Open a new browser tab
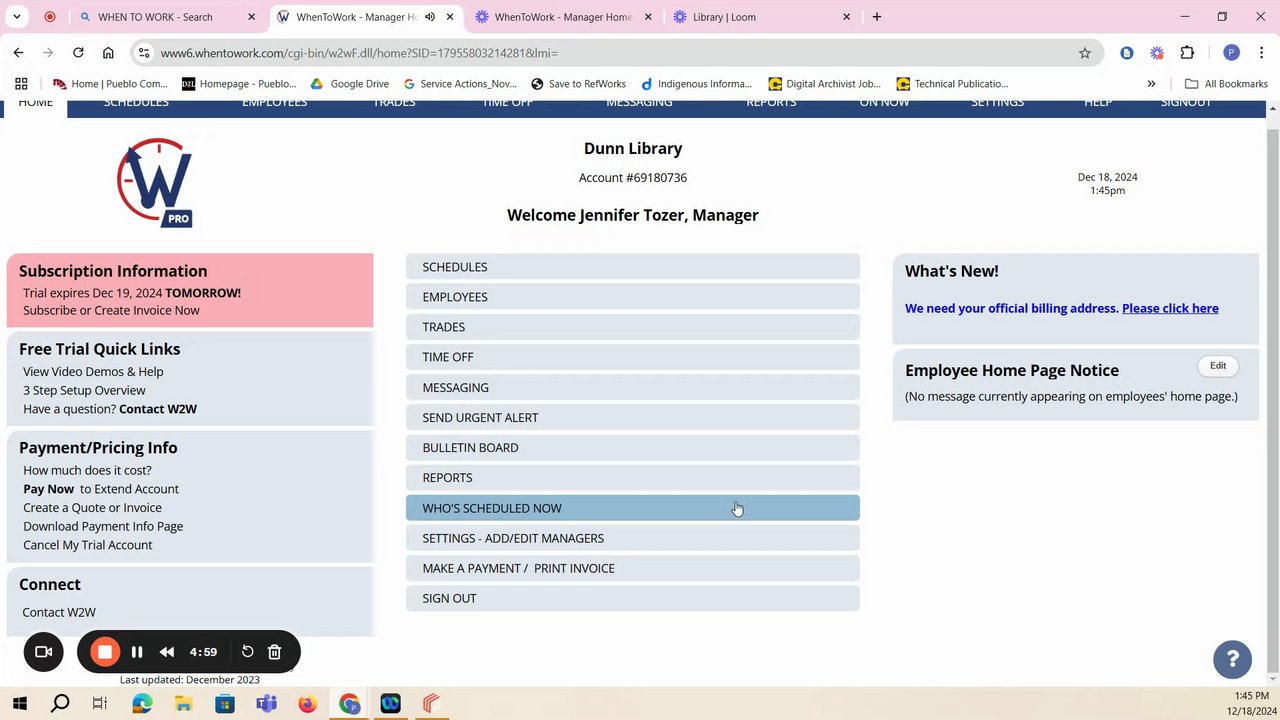 click(877, 17)
